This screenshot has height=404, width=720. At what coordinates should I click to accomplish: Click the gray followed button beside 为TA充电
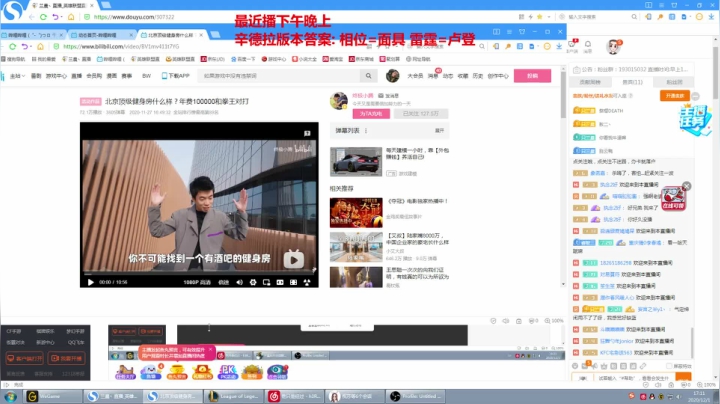(421, 113)
